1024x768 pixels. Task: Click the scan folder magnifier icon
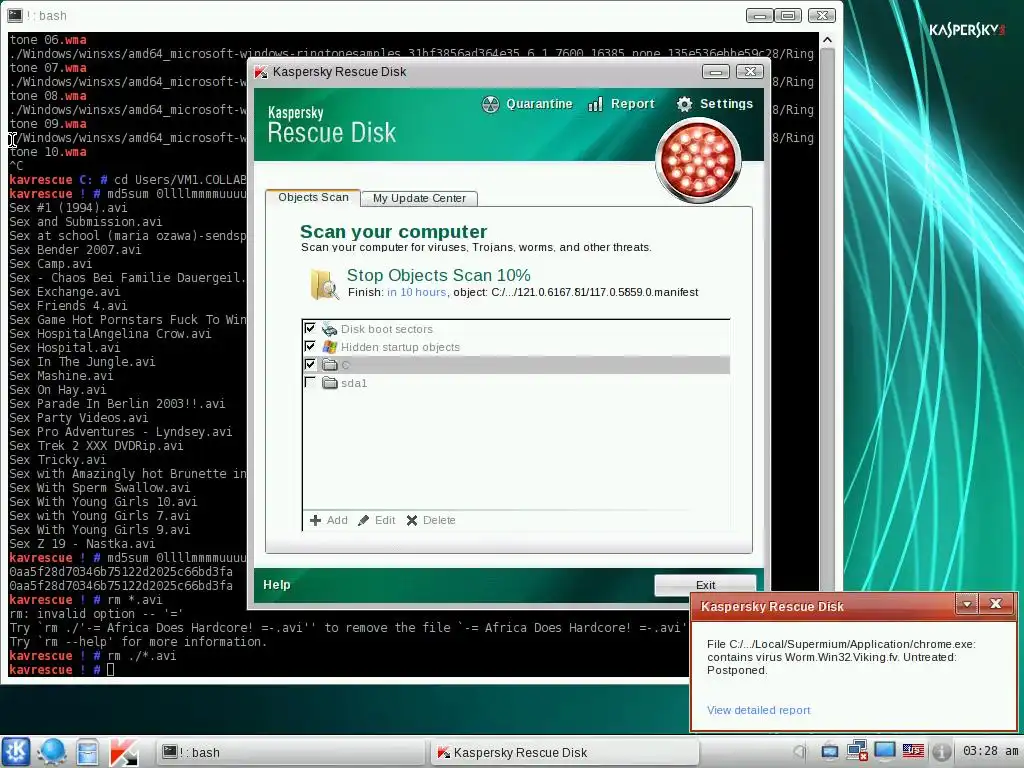(324, 284)
